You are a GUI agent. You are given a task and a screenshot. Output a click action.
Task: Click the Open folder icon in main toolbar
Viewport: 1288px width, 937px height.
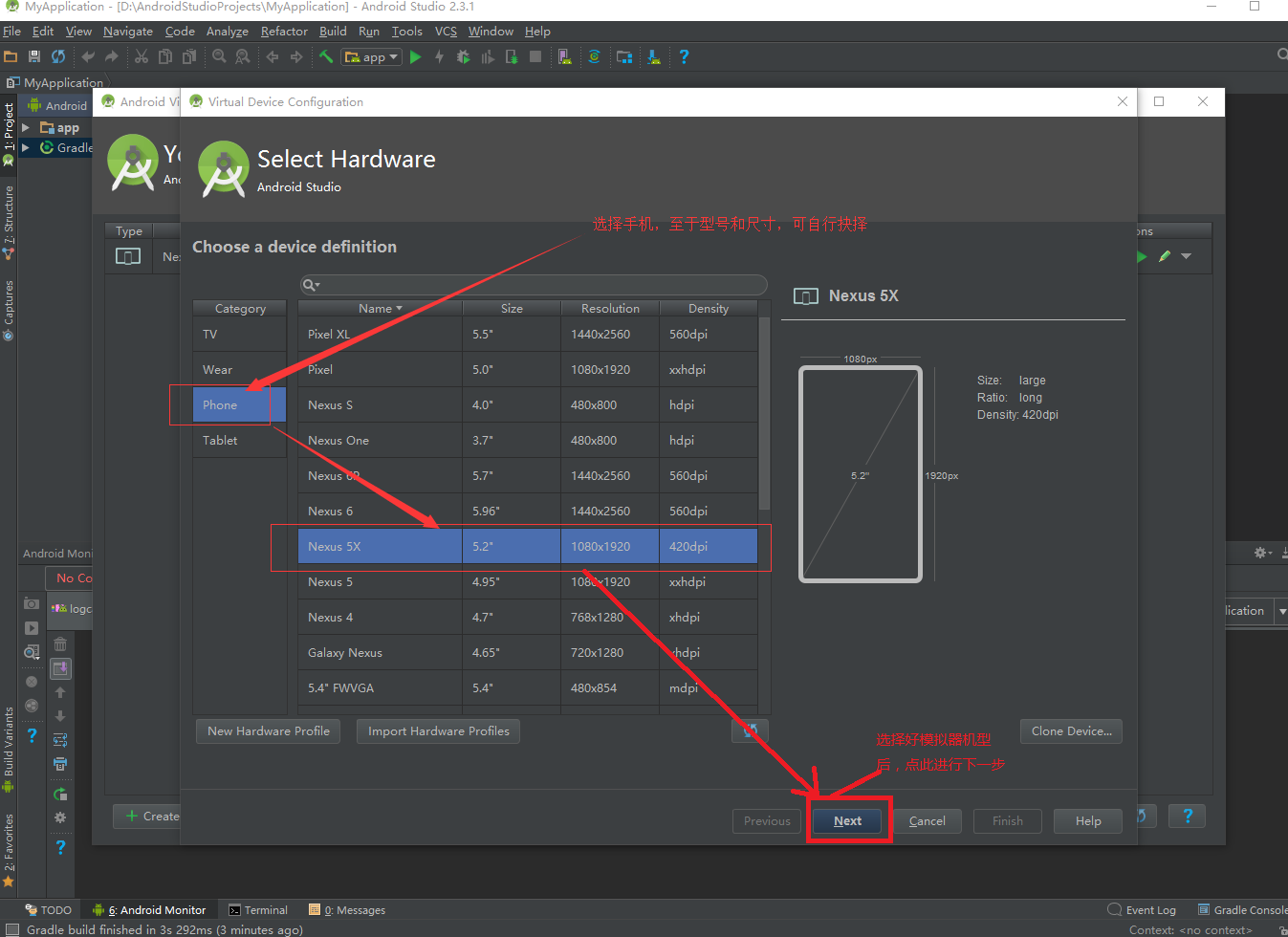(x=11, y=56)
